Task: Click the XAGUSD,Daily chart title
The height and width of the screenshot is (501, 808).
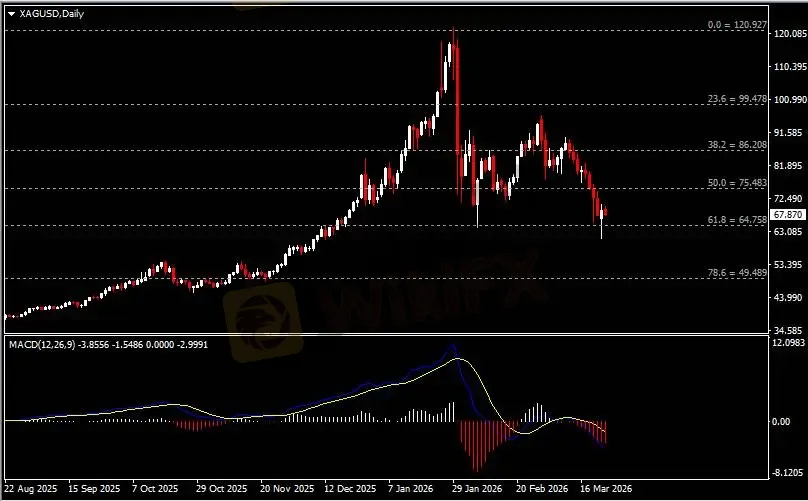Action: 52,14
